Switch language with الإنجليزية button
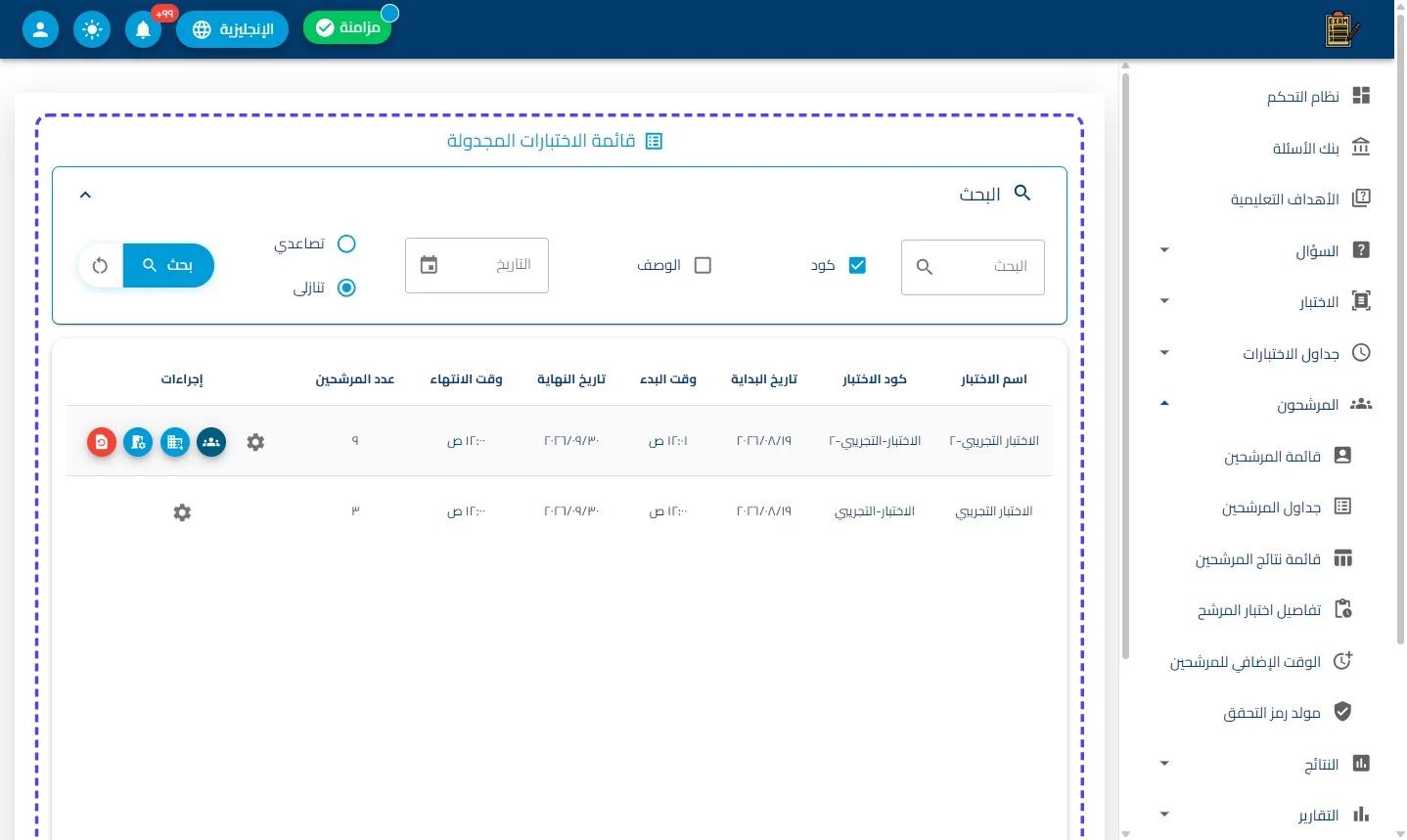Viewport: 1407px width, 840px height. (x=233, y=29)
